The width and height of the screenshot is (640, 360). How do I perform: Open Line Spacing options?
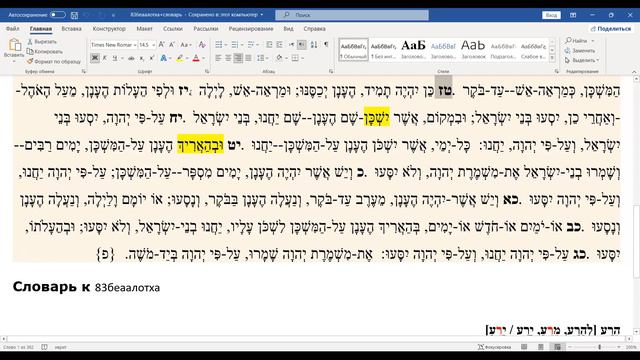tap(261, 58)
